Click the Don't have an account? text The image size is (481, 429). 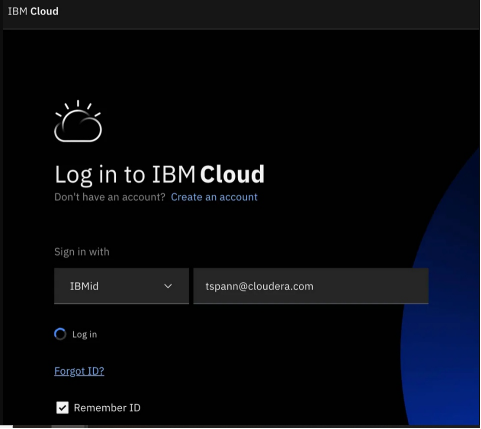coord(110,197)
